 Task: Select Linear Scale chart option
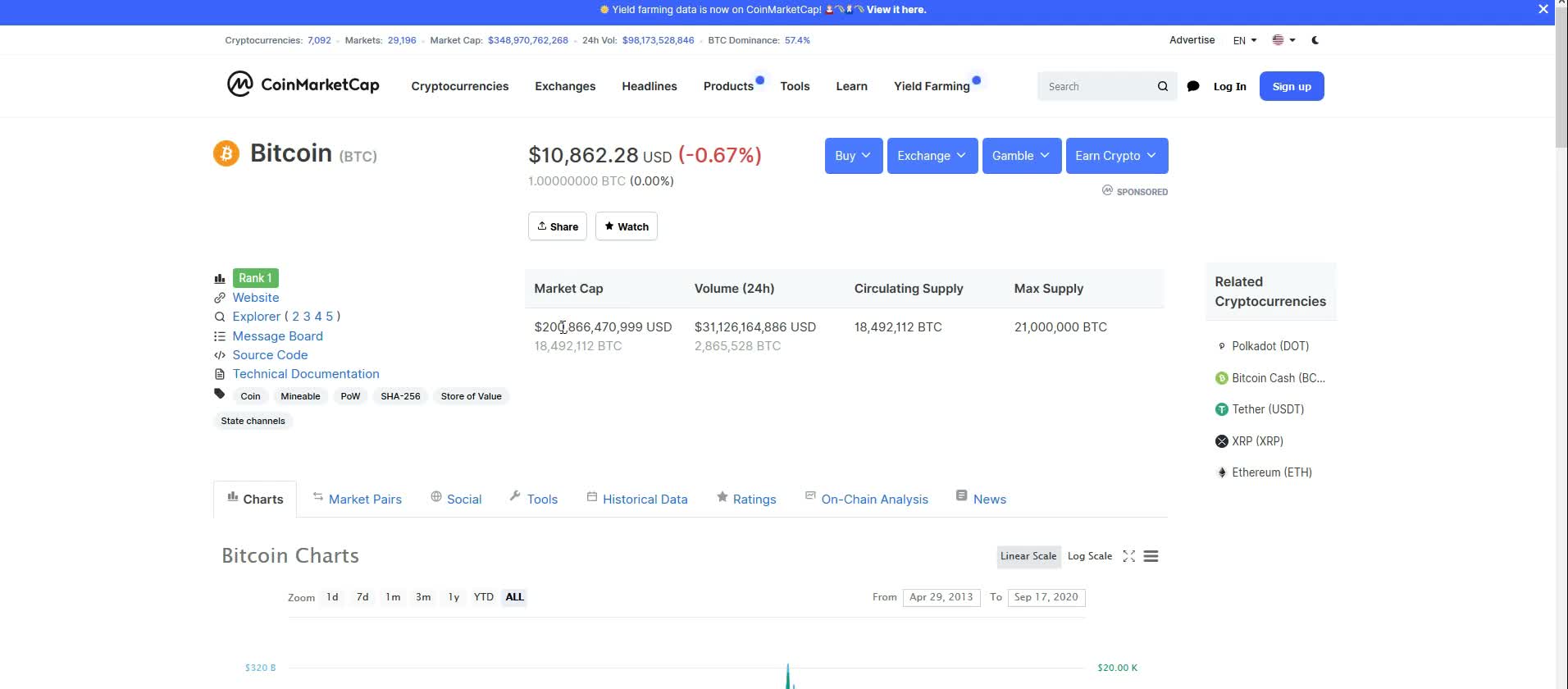(1028, 556)
